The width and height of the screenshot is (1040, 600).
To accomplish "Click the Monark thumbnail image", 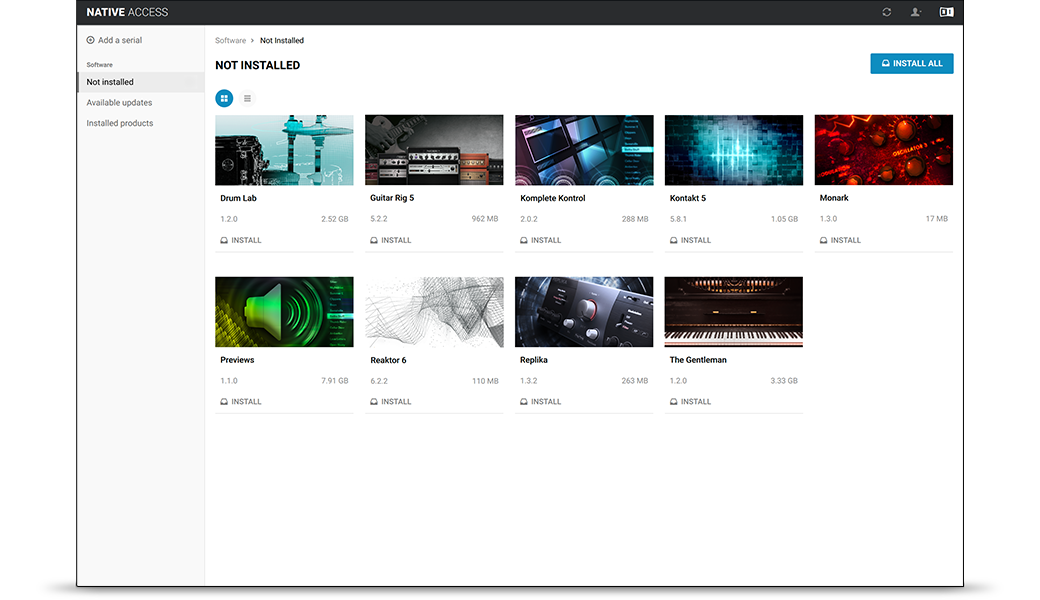I will (883, 150).
